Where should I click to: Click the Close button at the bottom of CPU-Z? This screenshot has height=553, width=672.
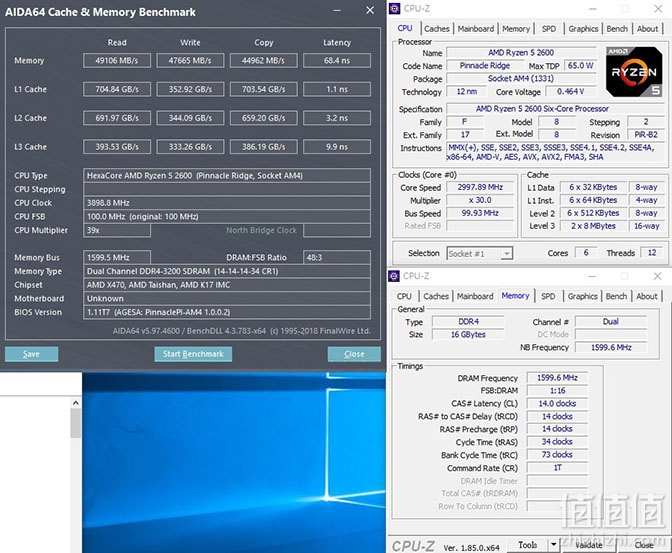click(x=644, y=545)
